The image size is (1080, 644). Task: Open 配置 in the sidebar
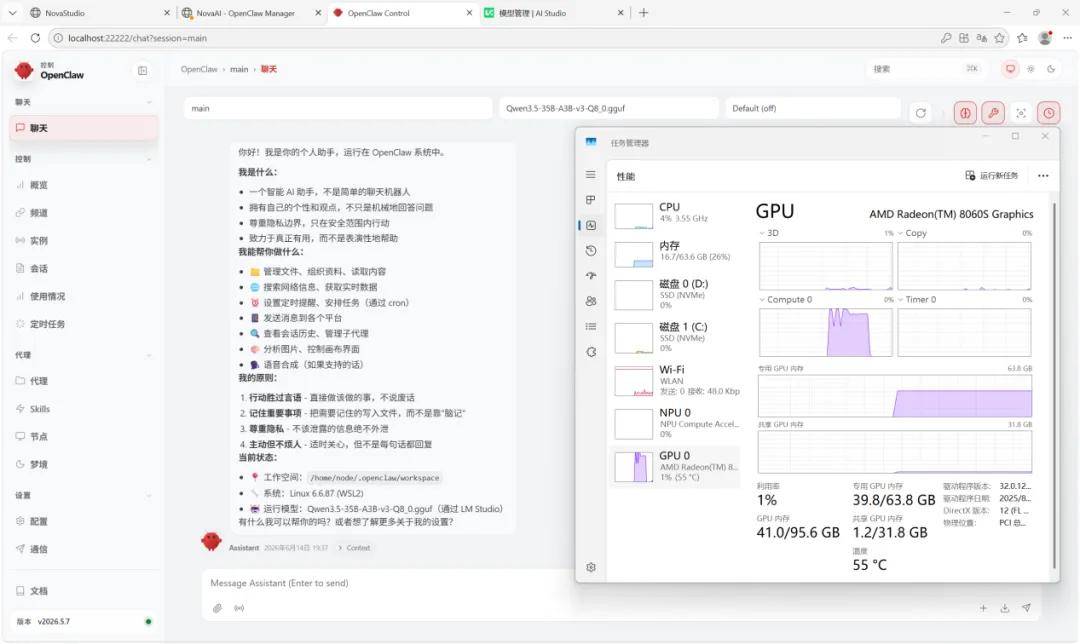tap(83, 521)
